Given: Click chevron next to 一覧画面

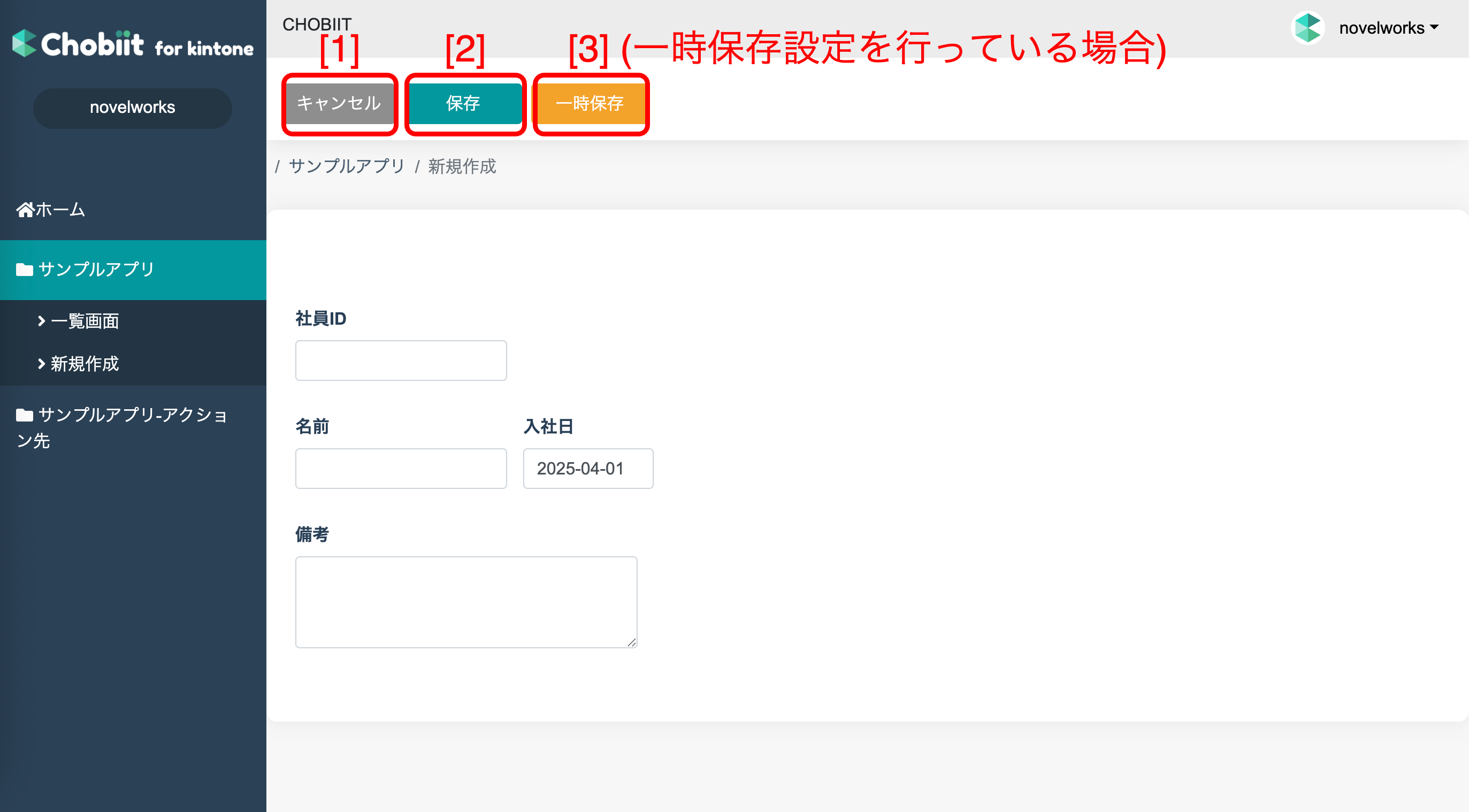Looking at the screenshot, I should coord(41,321).
